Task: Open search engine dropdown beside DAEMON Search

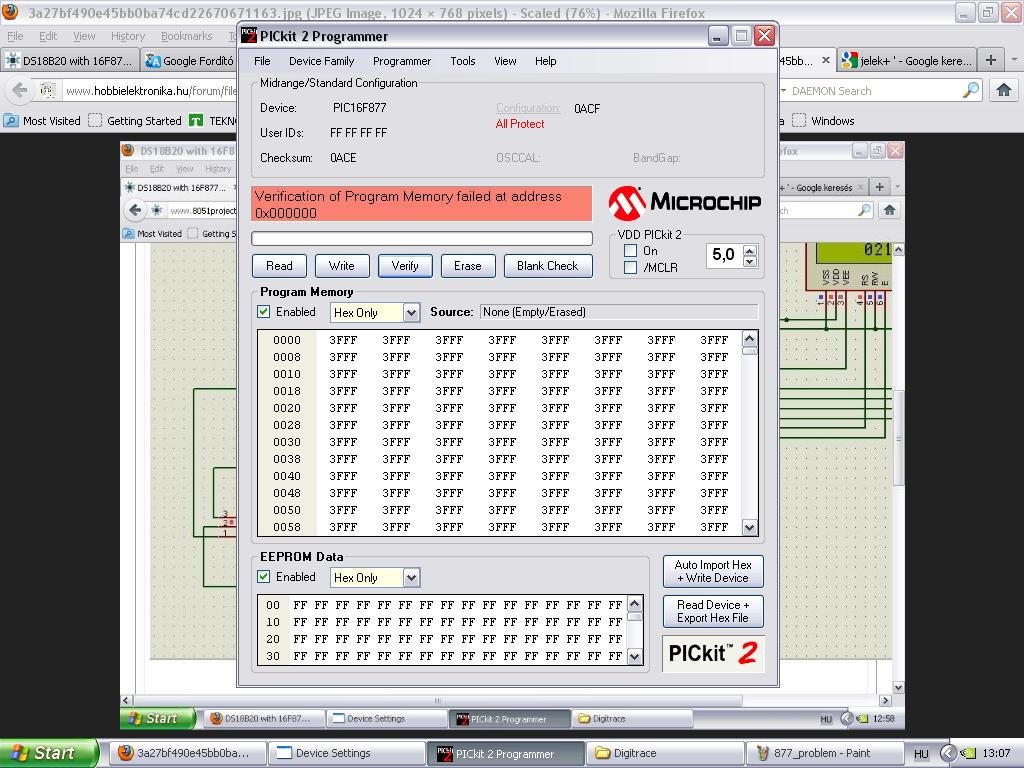Action: click(x=784, y=91)
